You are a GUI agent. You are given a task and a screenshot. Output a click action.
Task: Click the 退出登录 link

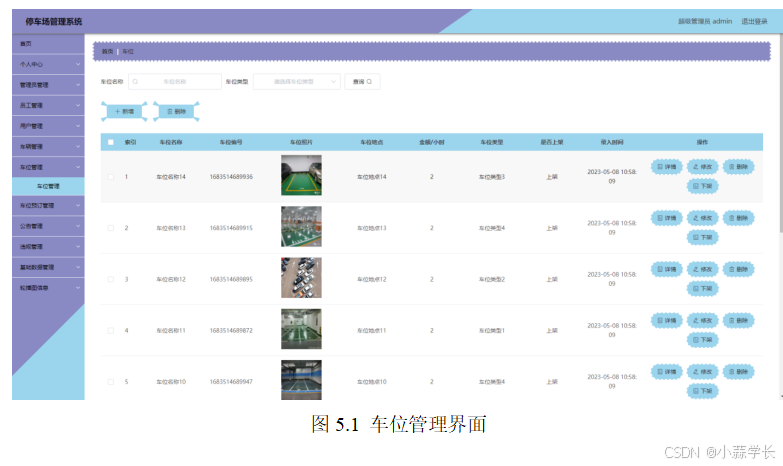(754, 21)
